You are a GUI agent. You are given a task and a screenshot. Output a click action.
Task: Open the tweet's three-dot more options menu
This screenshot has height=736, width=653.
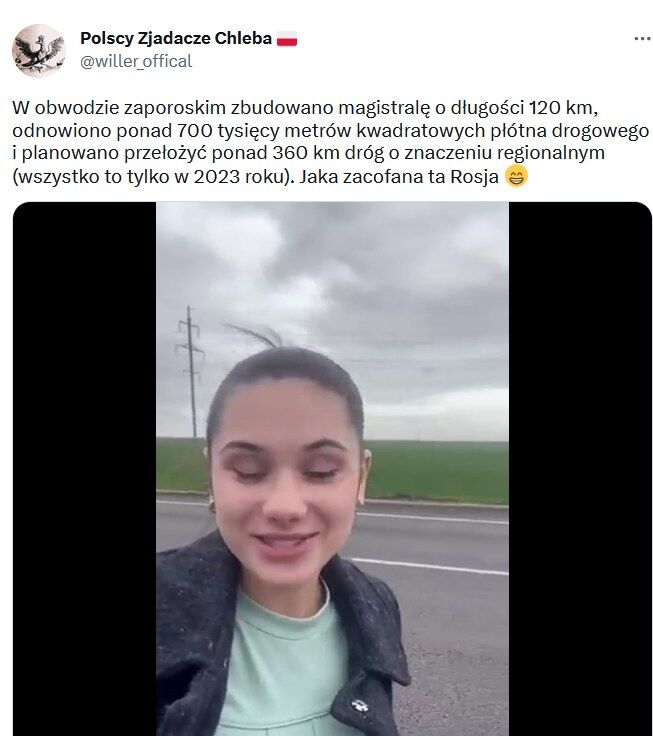(642, 38)
